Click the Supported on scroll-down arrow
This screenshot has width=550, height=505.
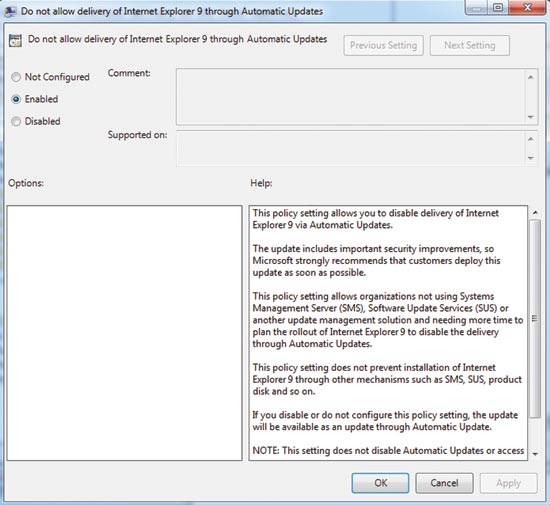click(531, 158)
